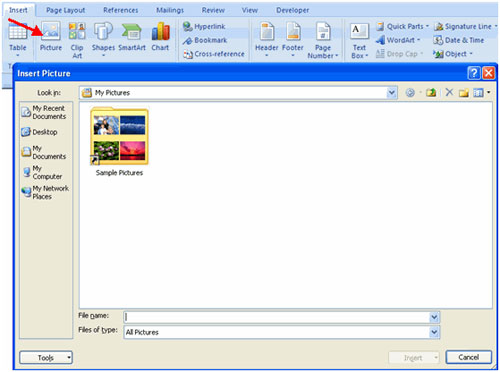Jump to Desktop location
Viewport: 500px width, 372px height.
click(x=40, y=132)
